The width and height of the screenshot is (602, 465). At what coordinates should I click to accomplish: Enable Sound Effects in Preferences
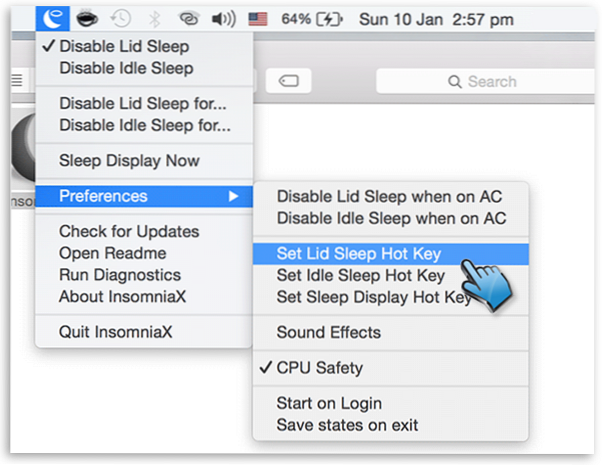coord(328,332)
